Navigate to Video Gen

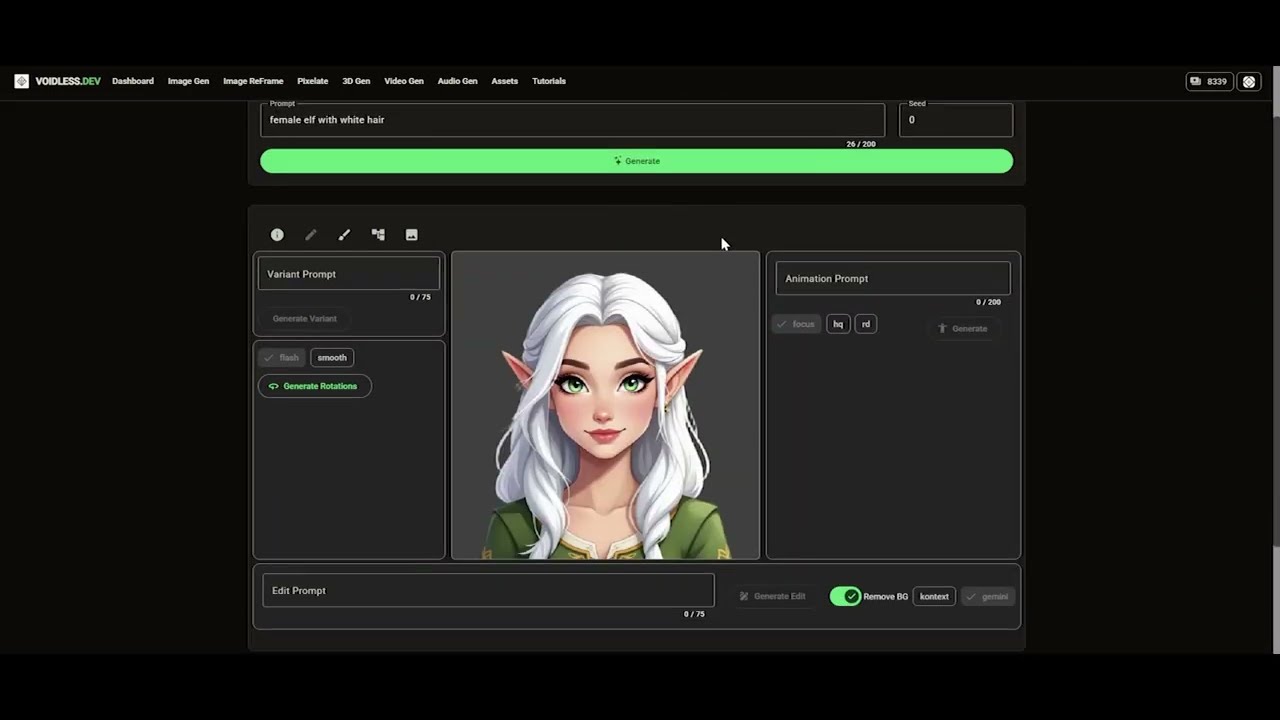pos(404,81)
